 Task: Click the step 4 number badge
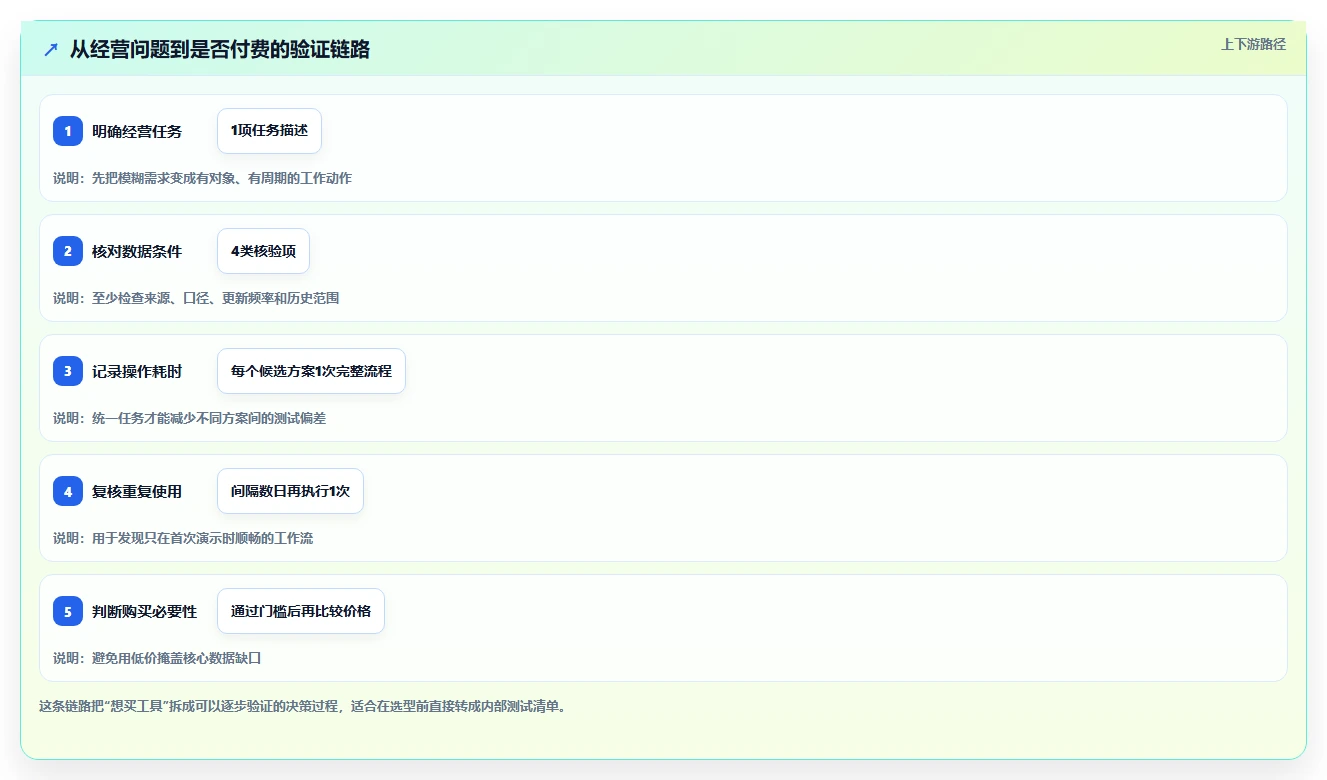coord(68,491)
